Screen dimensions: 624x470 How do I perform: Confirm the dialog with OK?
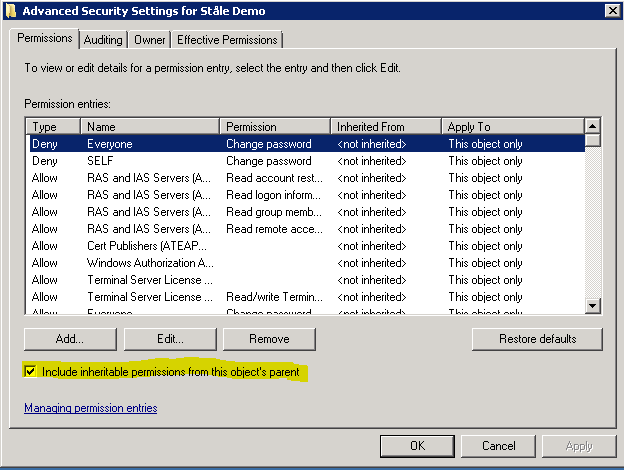pyautogui.click(x=417, y=446)
